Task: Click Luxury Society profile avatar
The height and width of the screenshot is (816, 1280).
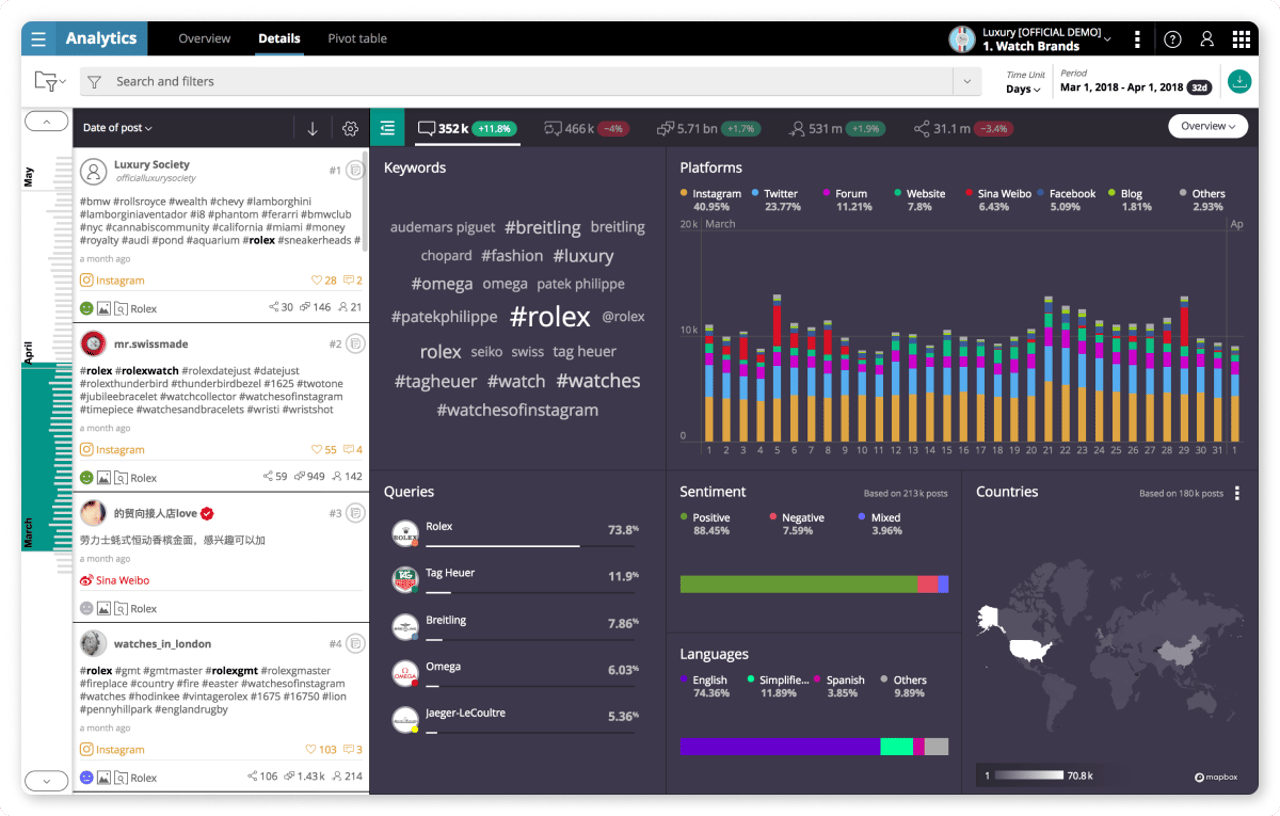Action: click(x=94, y=171)
